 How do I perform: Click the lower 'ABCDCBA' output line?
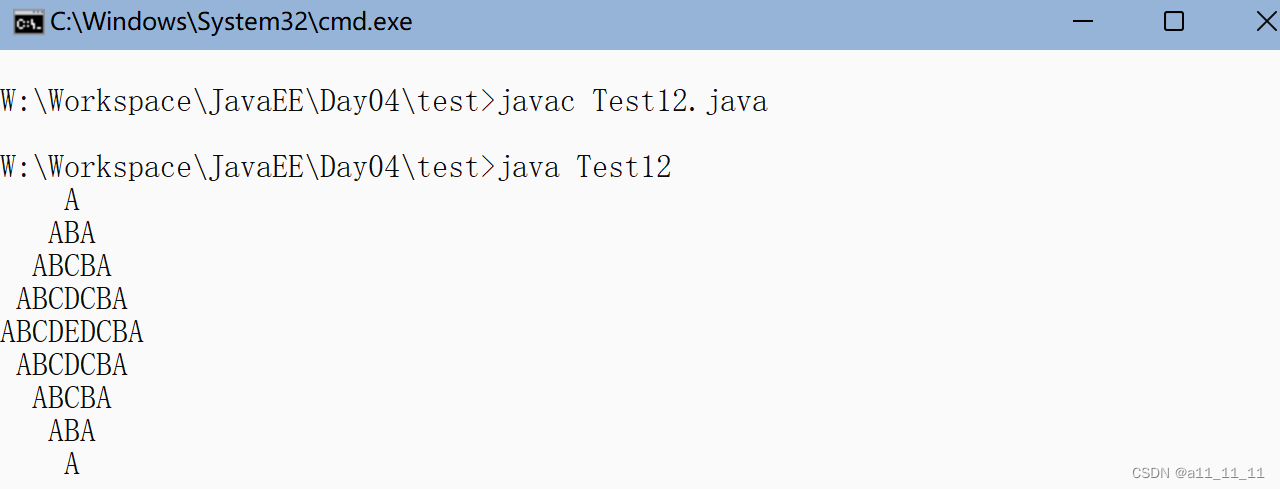pos(72,365)
